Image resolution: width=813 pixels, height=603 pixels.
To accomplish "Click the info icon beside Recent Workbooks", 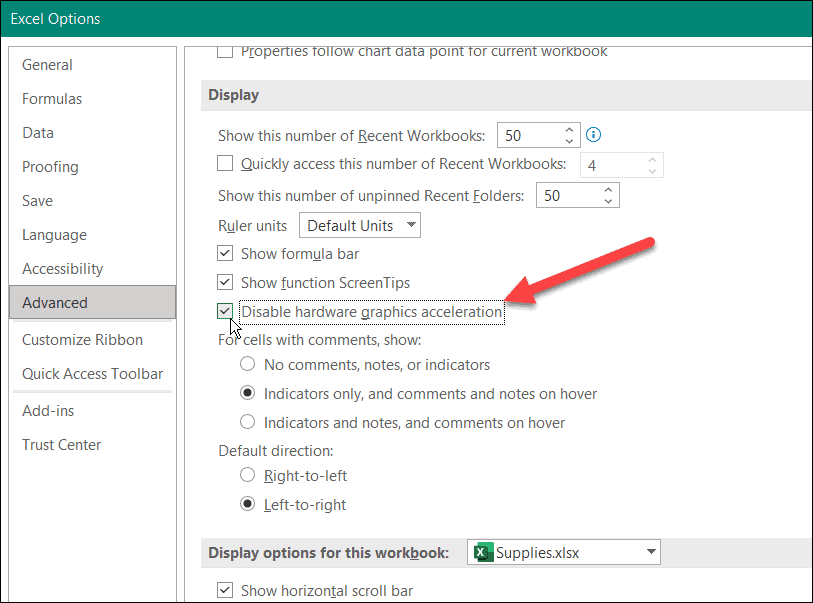I will (x=595, y=135).
